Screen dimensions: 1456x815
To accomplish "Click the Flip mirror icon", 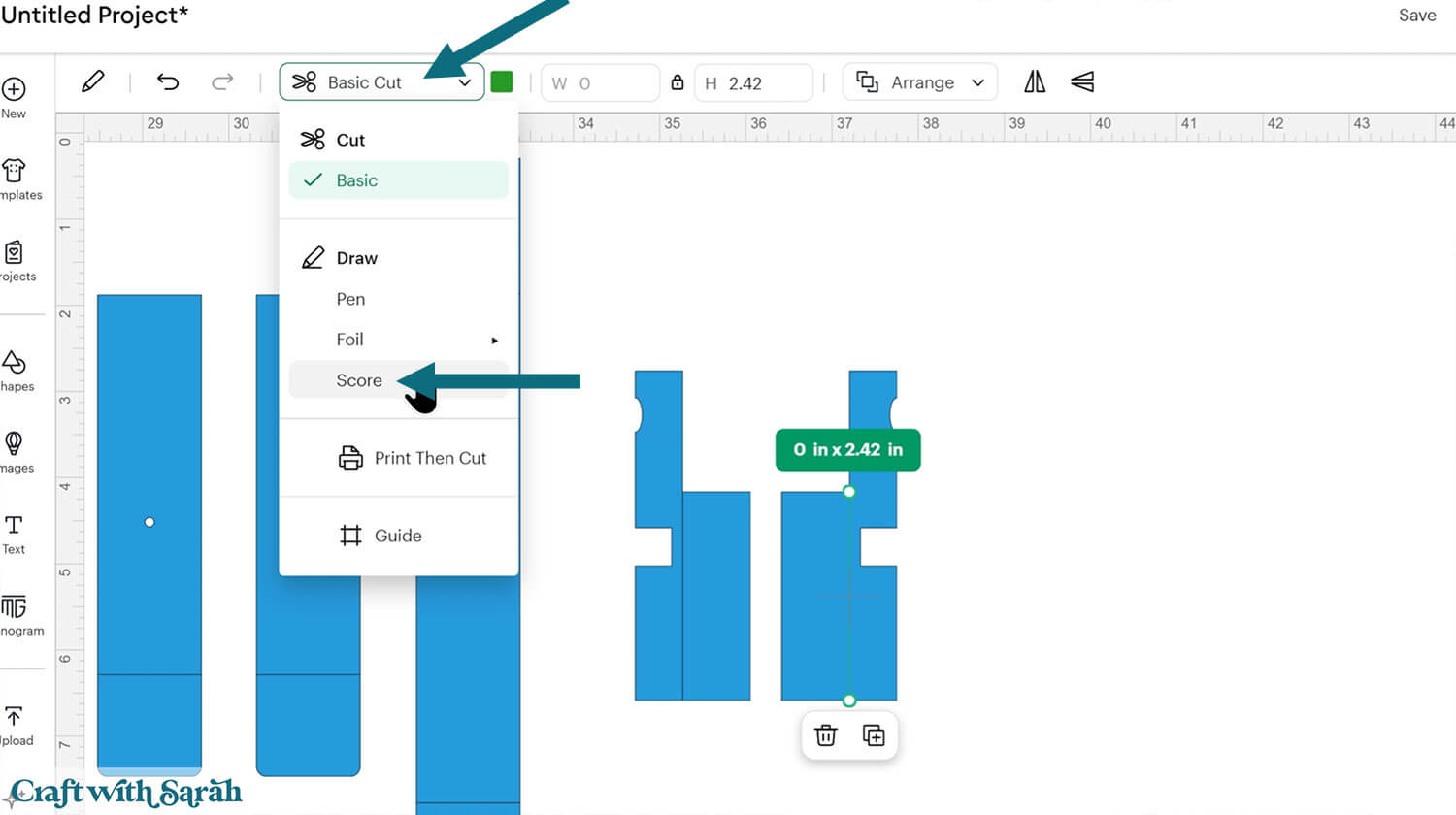I will 1035,82.
